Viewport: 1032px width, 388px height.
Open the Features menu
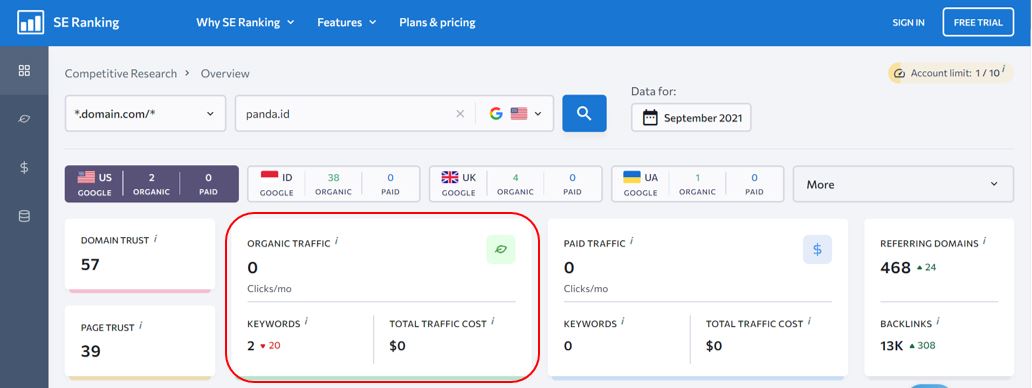(347, 22)
